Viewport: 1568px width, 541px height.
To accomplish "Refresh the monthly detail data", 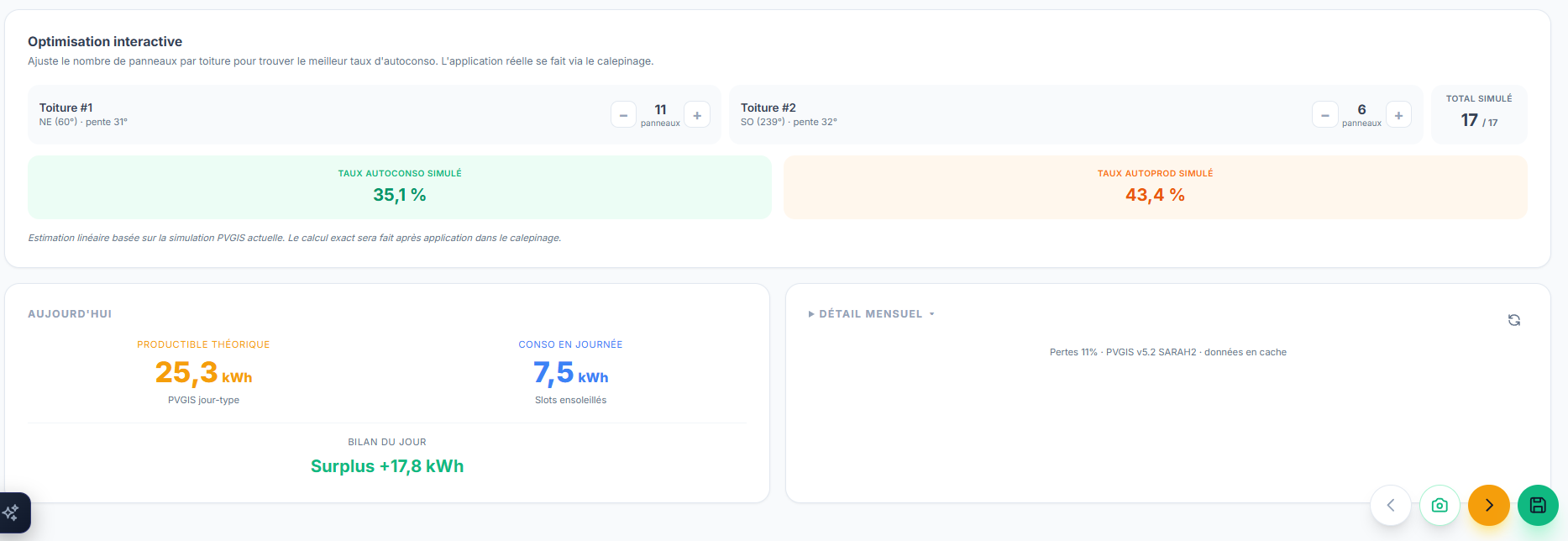I will [1513, 320].
